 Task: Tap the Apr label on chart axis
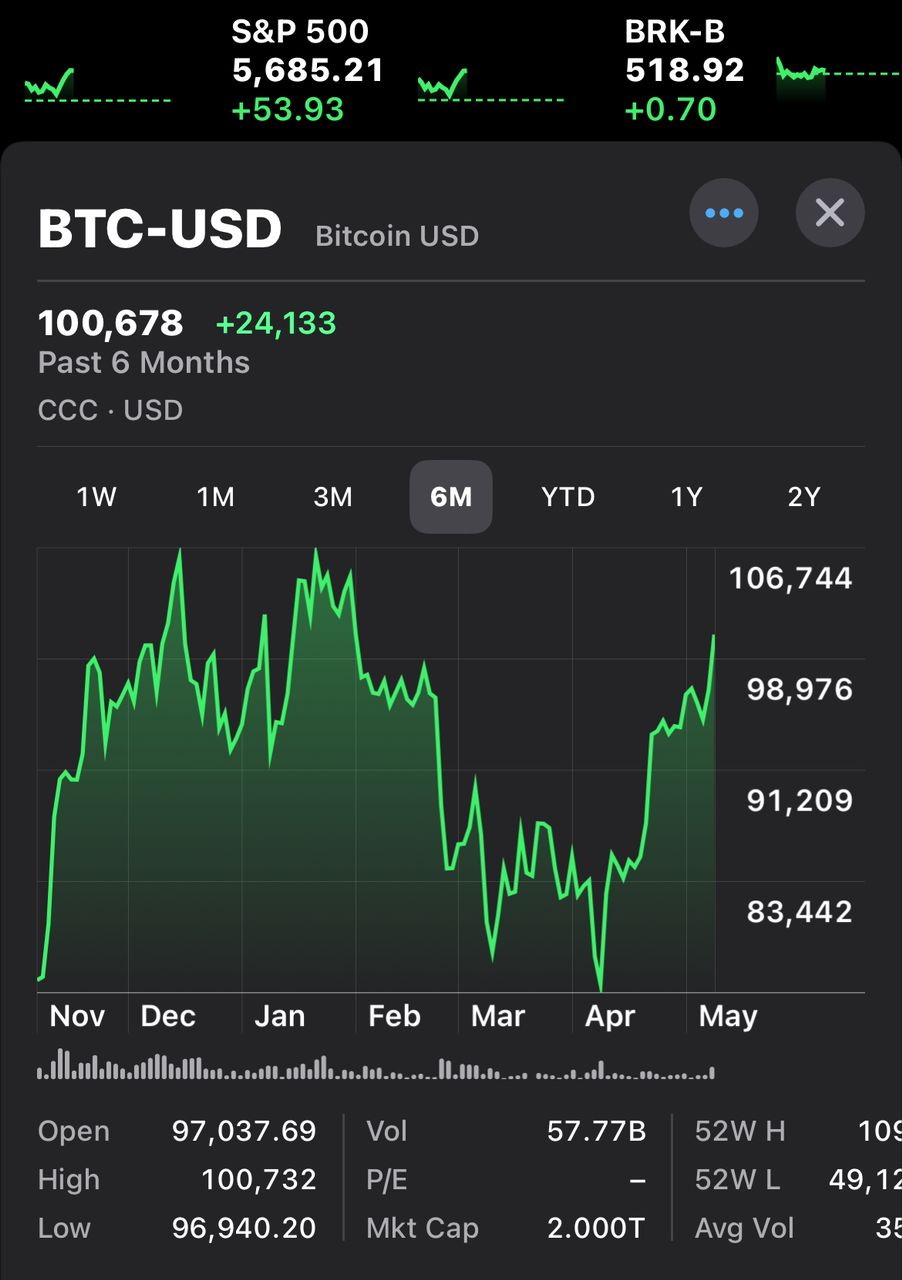(x=610, y=1016)
